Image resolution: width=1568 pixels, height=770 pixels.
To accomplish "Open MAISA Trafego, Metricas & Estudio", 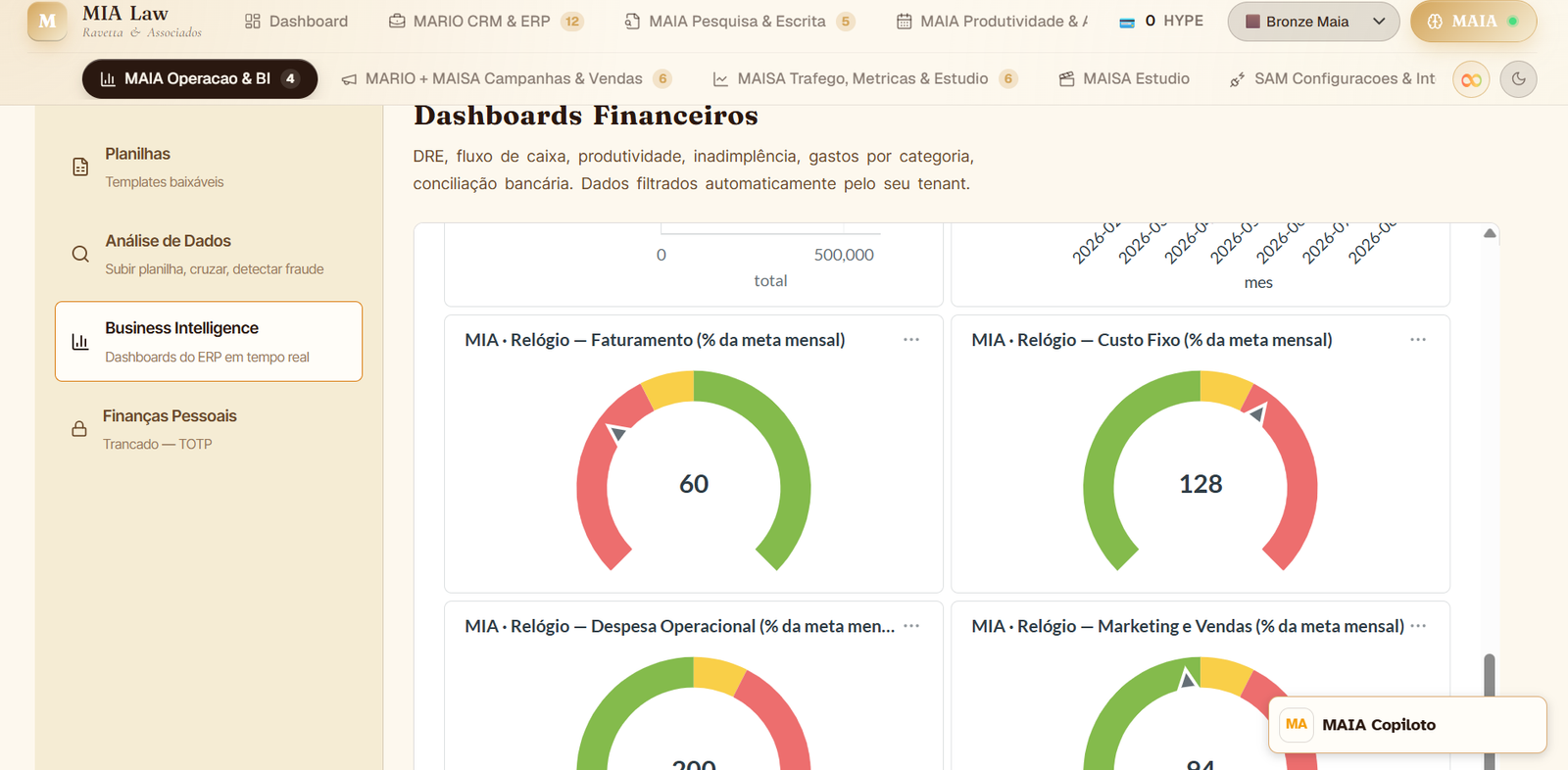I will (864, 79).
